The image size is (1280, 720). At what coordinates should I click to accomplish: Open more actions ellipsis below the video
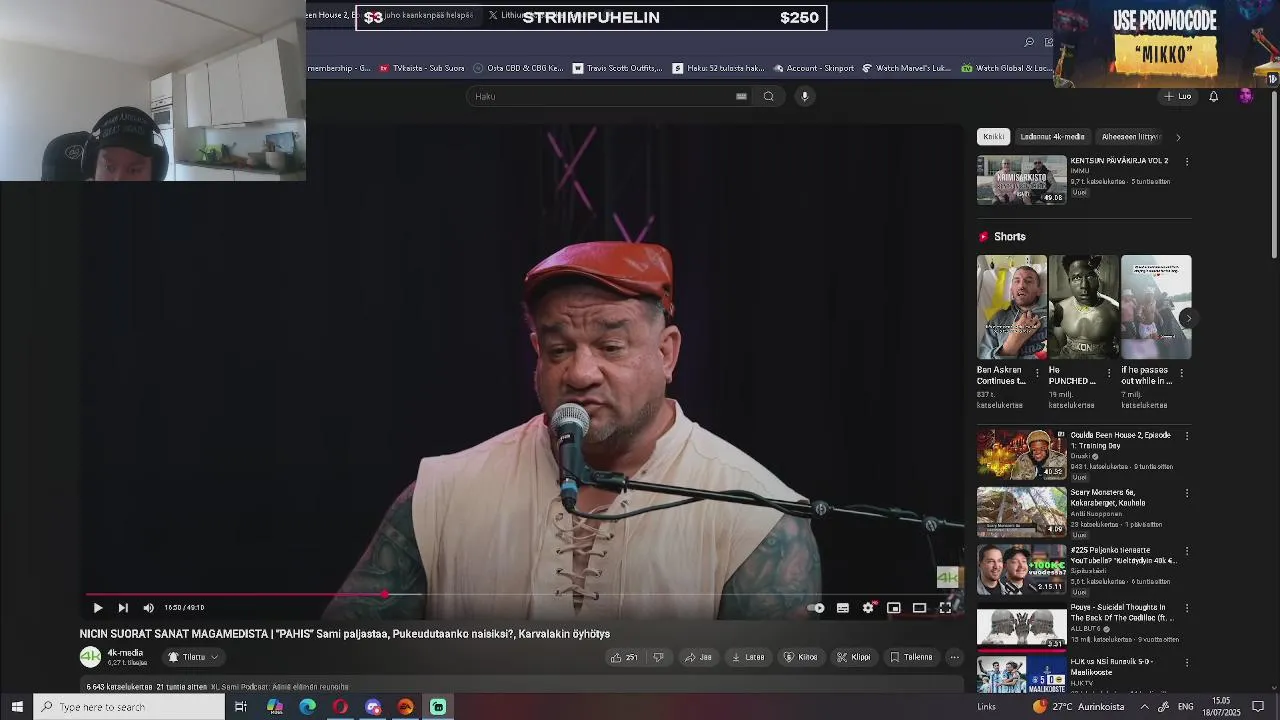click(x=954, y=657)
